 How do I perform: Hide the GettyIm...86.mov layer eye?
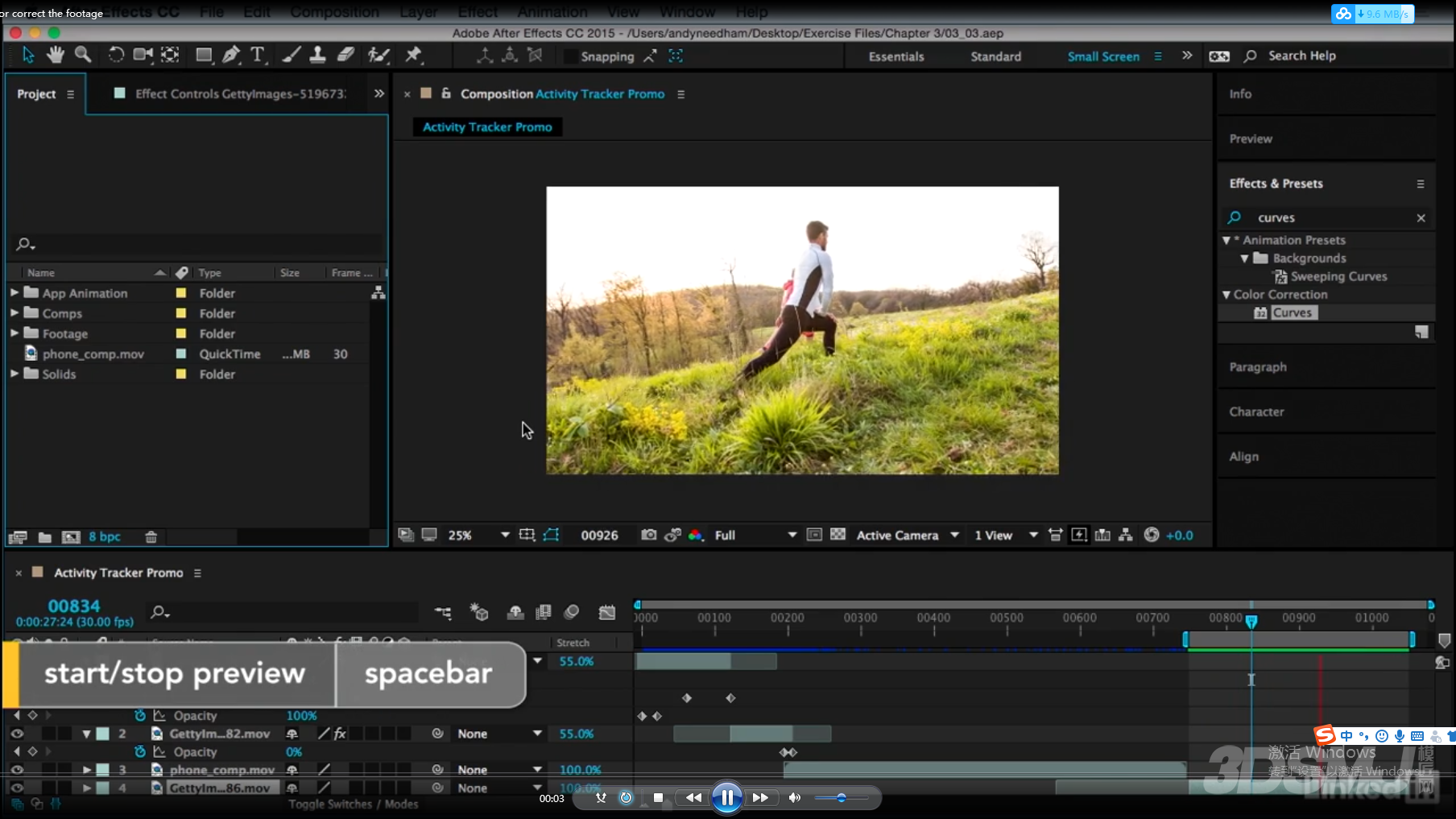pyautogui.click(x=16, y=788)
